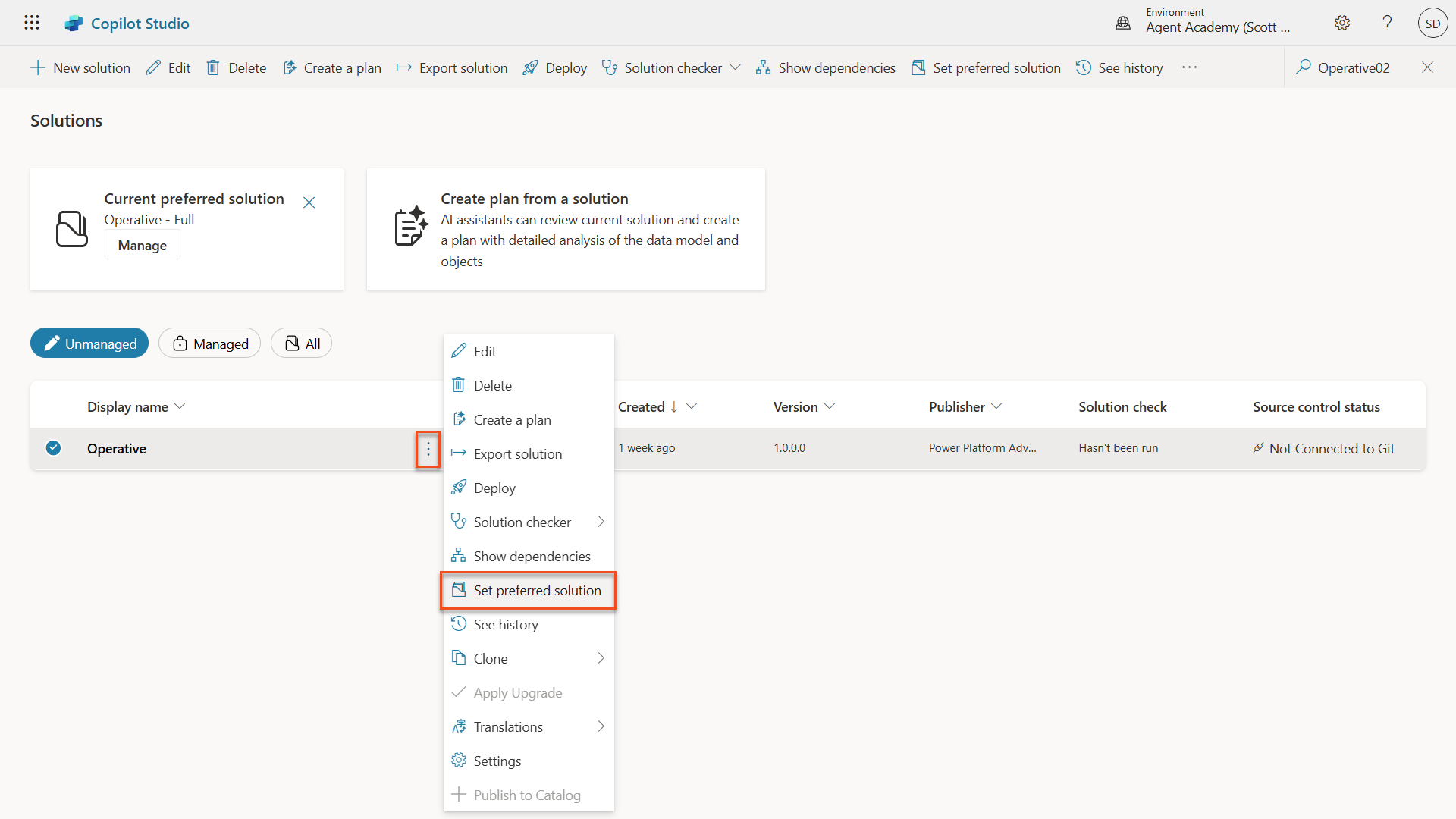Viewport: 1456px width, 819px height.
Task: Select Export solution from context menu
Action: [x=518, y=453]
